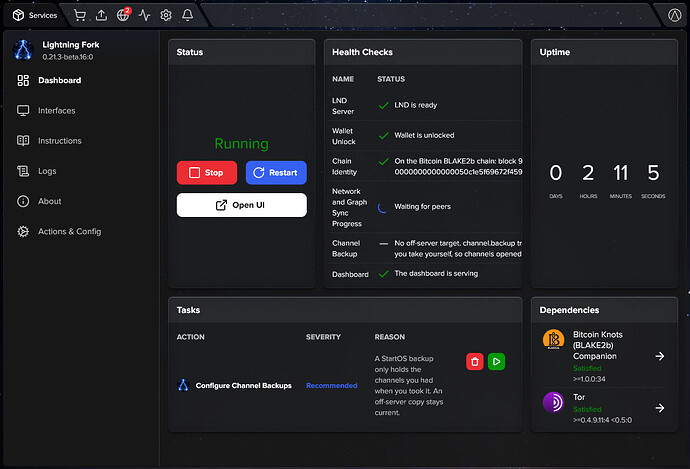This screenshot has width=690, height=469.
Task: Click the Open UI button
Action: point(242,205)
